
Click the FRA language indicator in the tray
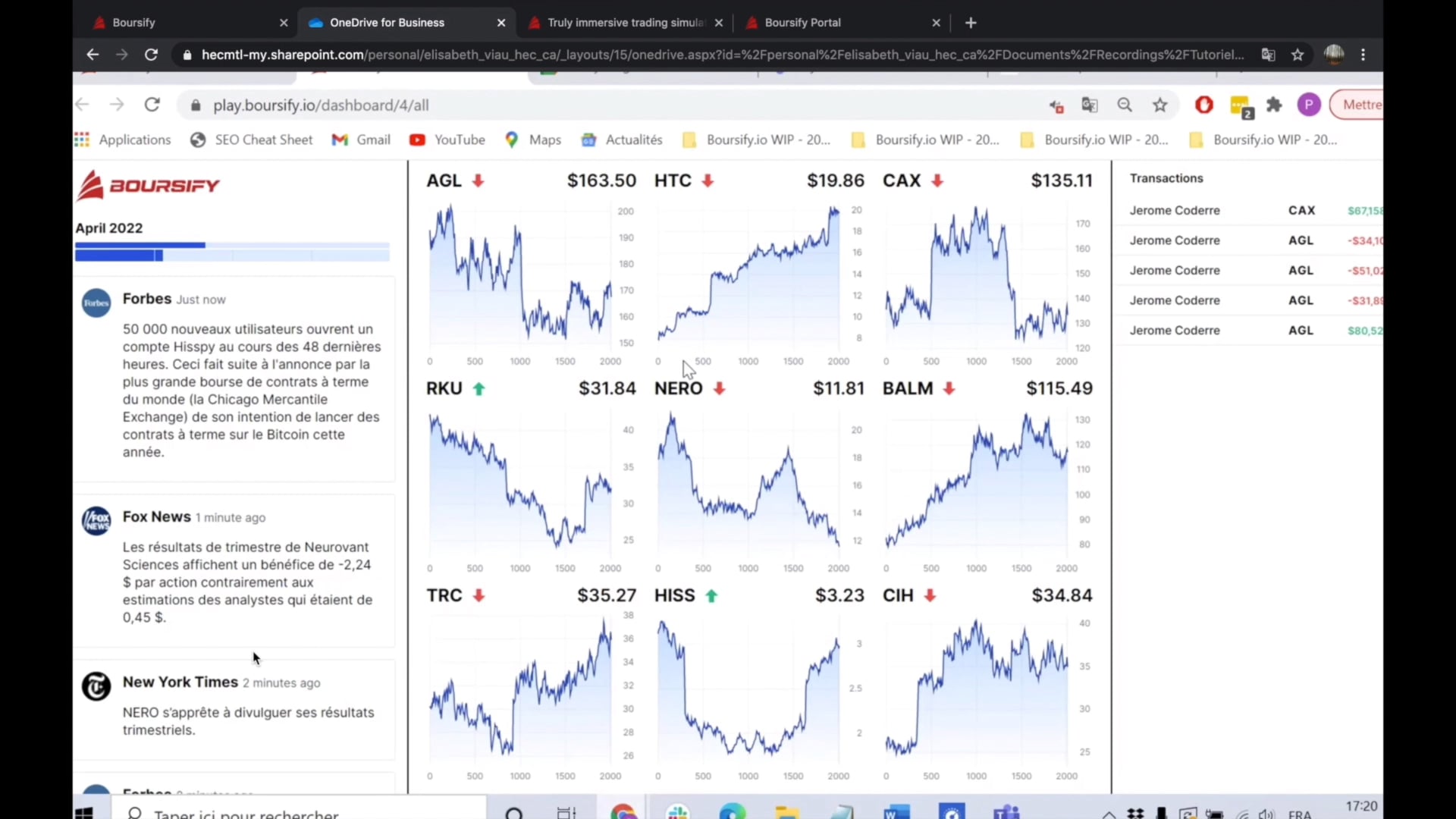pos(1300,814)
